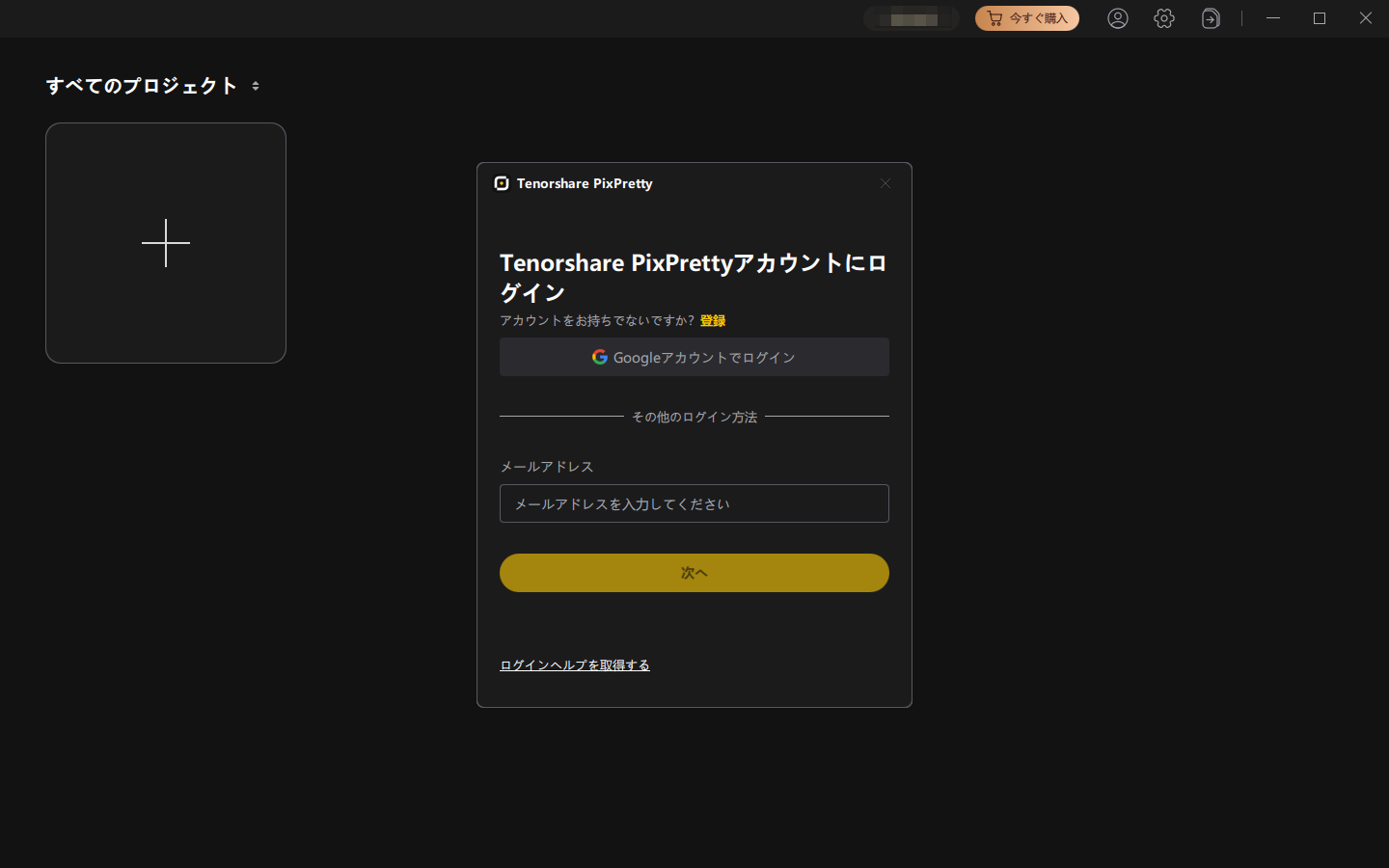Maximize the PixPretty window
The width and height of the screenshot is (1389, 868).
(1320, 18)
